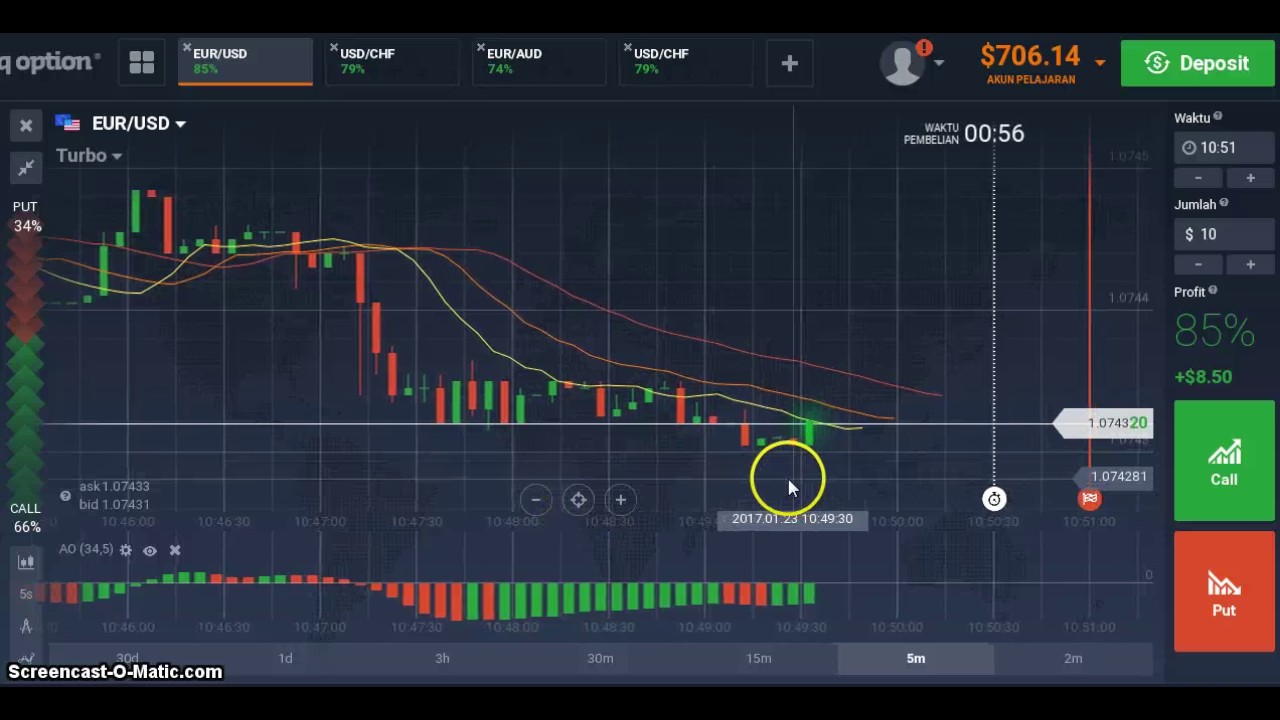Close the EUR/USD asset tab

tap(186, 48)
